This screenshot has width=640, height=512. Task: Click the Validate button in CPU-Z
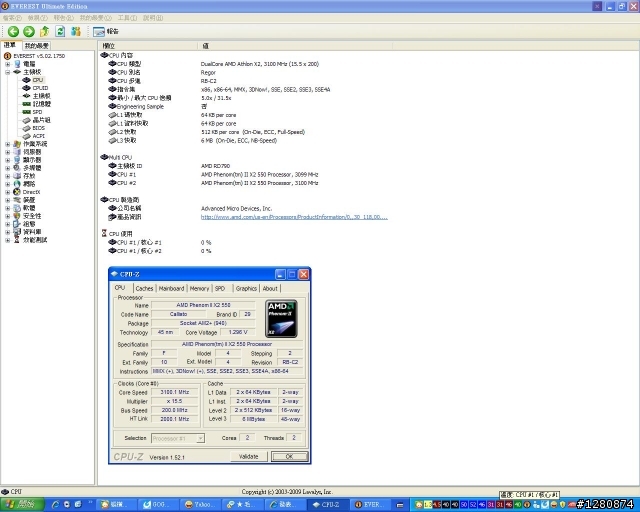[x=249, y=456]
